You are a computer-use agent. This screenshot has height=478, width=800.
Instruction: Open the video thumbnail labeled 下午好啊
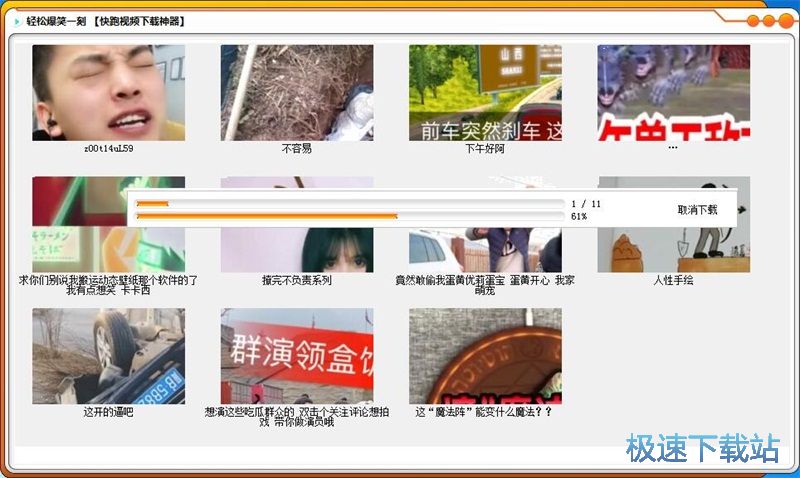(485, 93)
